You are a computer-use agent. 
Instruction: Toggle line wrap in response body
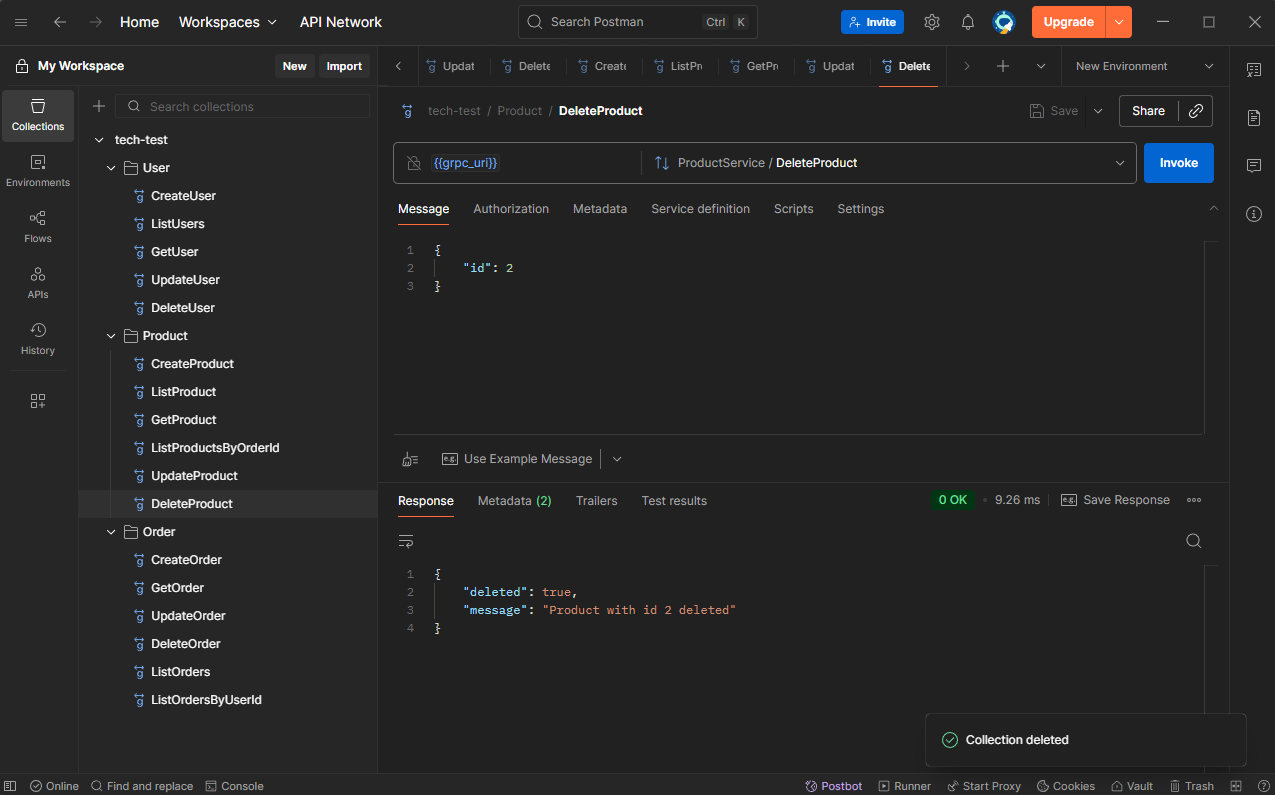tap(406, 541)
